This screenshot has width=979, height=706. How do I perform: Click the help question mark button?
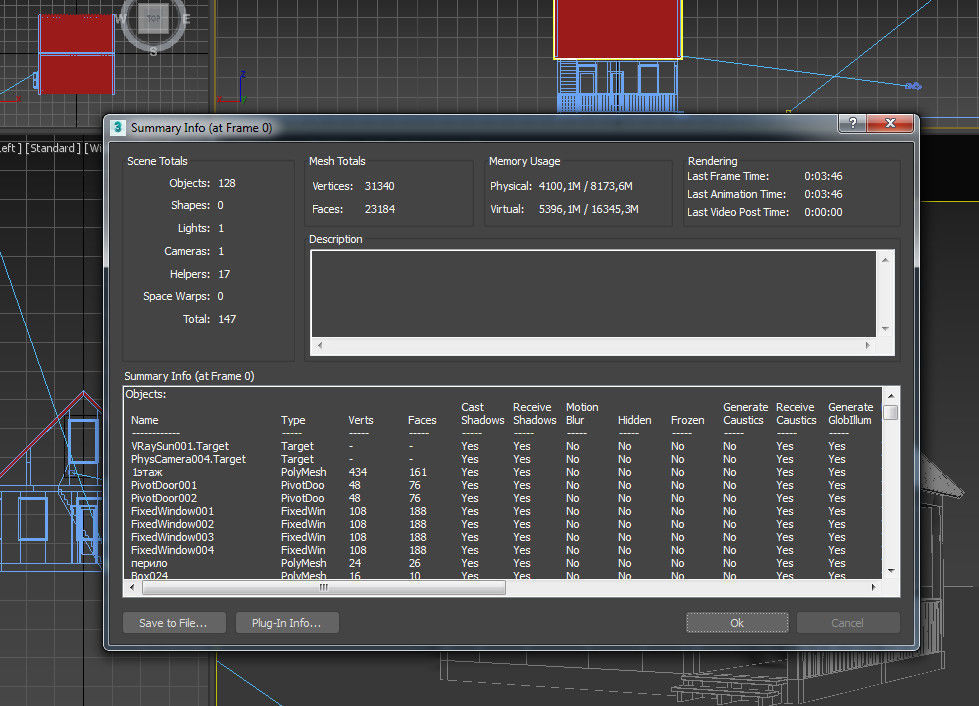[x=852, y=123]
